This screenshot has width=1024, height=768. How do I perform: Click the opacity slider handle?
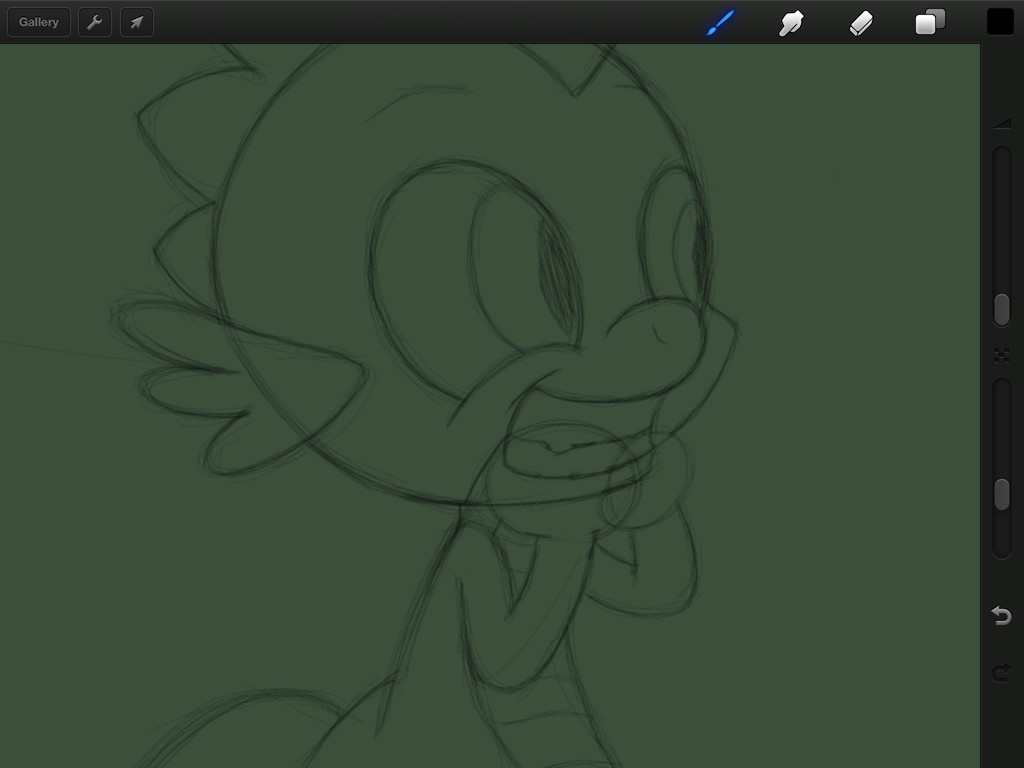1001,494
